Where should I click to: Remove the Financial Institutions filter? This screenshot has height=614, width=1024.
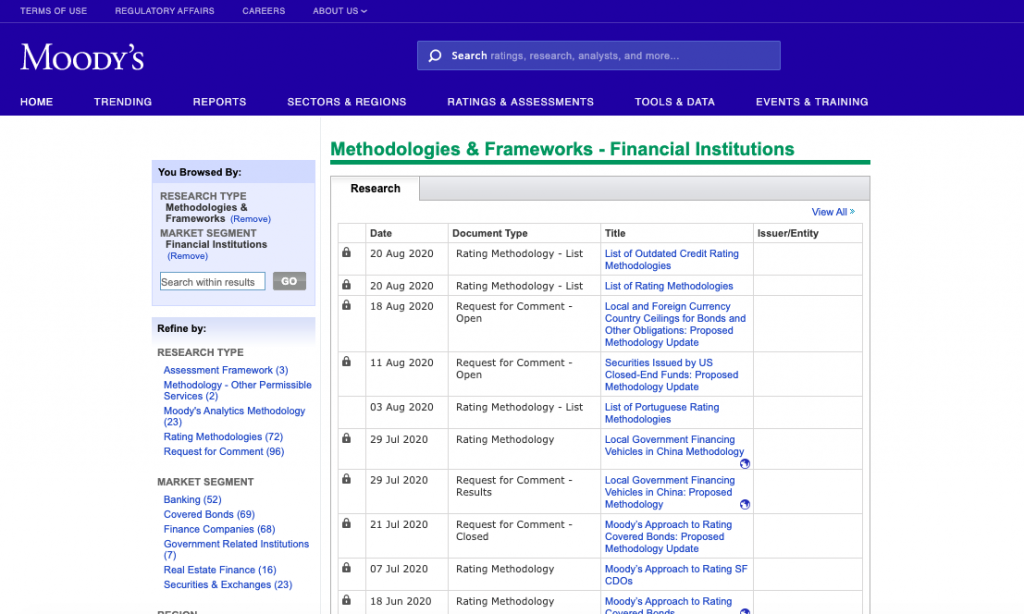(x=187, y=256)
